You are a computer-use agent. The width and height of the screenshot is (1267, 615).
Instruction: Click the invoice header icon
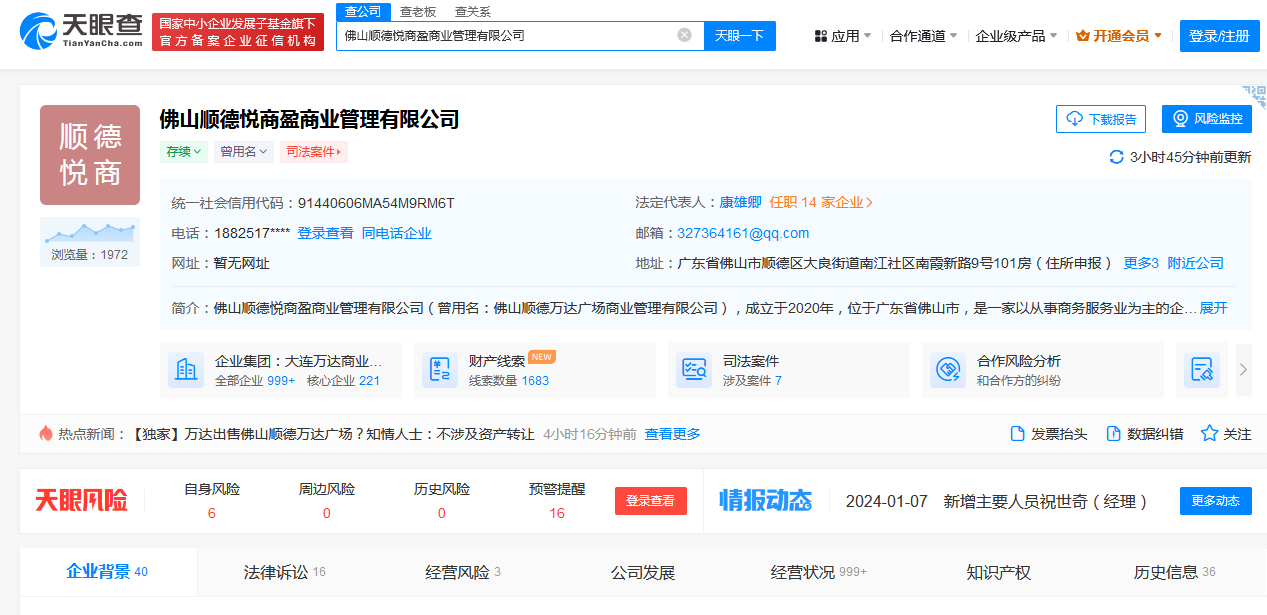tap(1017, 434)
